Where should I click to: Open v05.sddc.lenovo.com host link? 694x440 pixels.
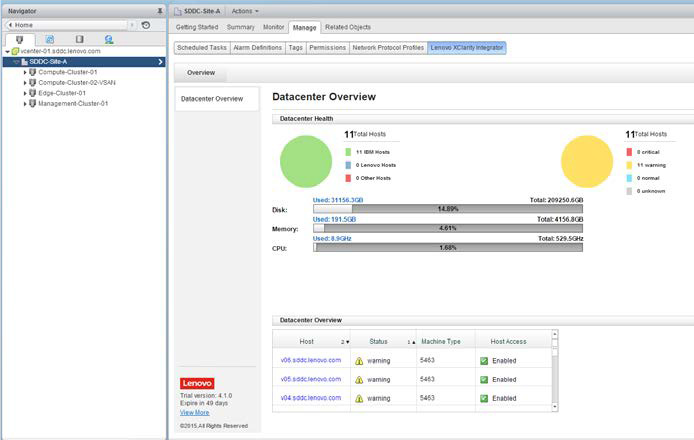[311, 379]
